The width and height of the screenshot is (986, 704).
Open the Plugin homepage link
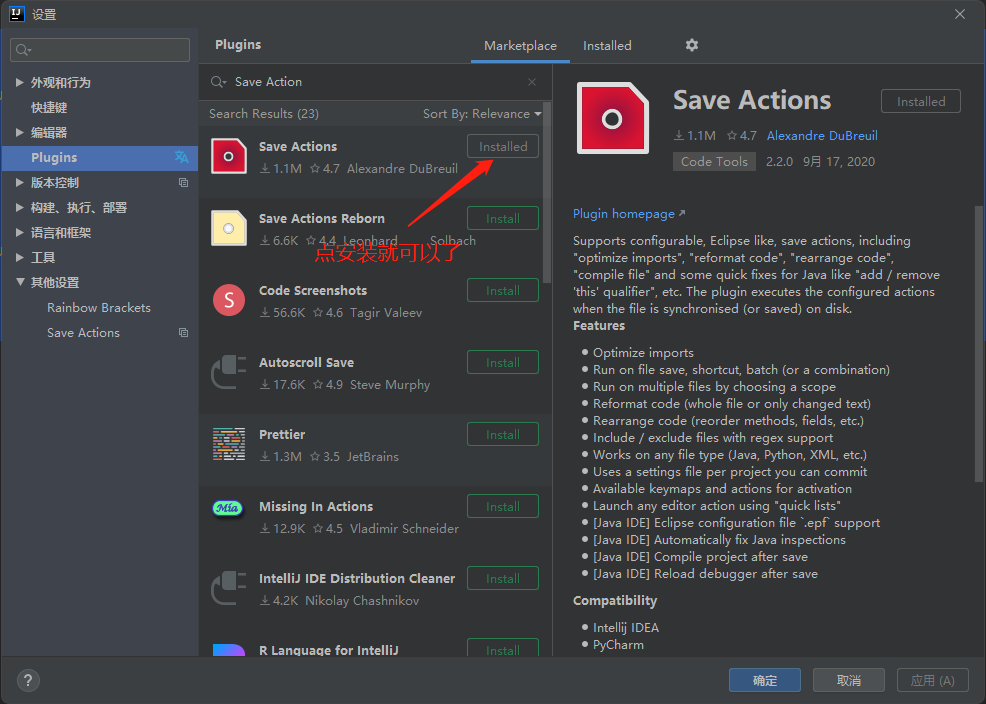pyautogui.click(x=624, y=213)
